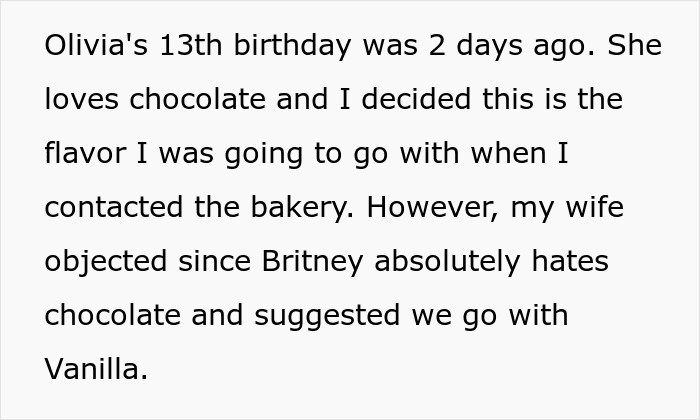Click the word "Olivia's" in the first line
Viewport: 700px width, 420px height.
(96, 45)
